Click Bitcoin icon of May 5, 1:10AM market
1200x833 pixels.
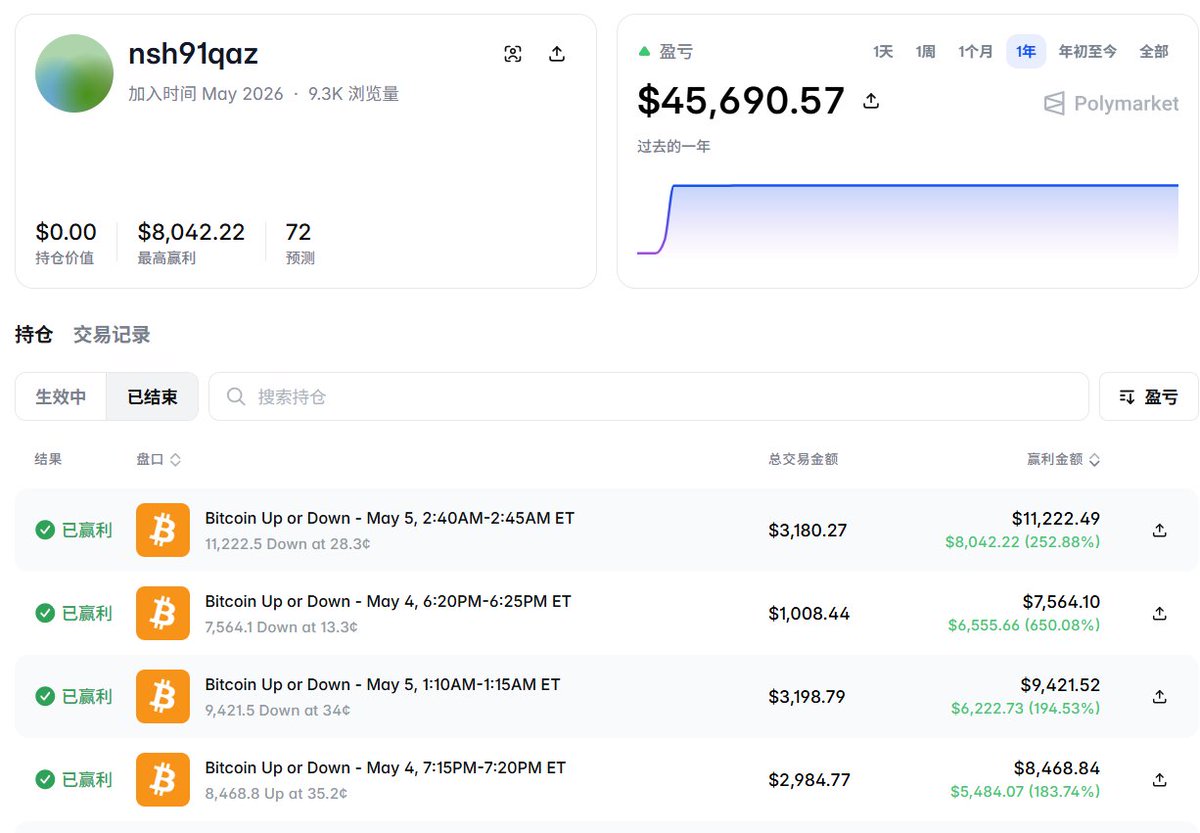point(163,696)
